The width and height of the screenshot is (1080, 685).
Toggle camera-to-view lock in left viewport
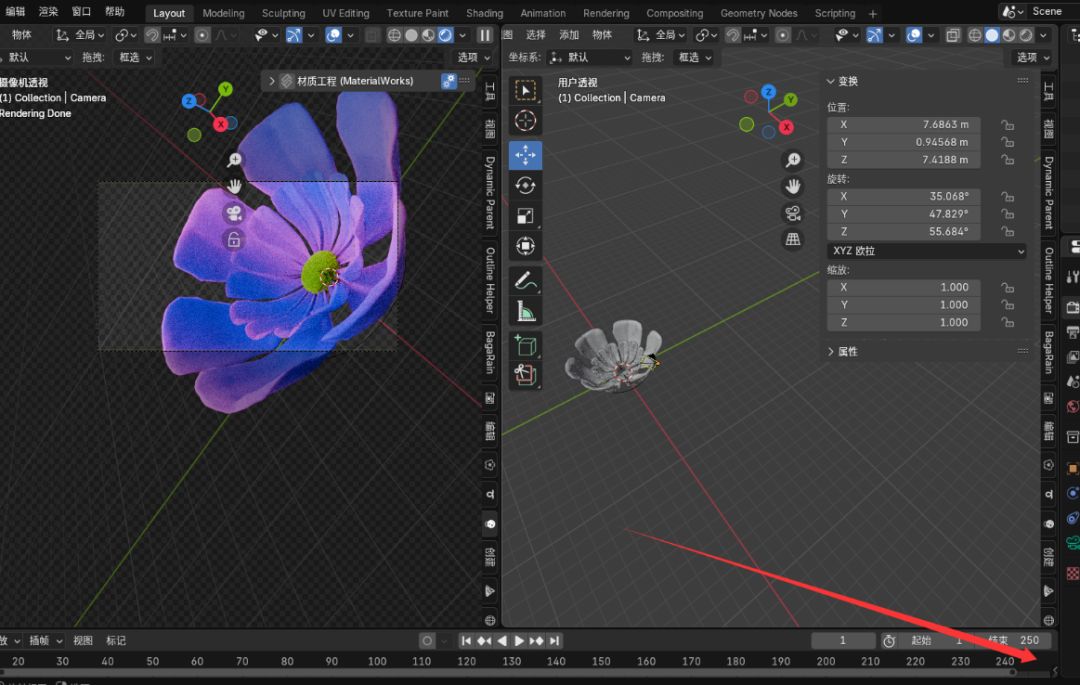pos(233,240)
